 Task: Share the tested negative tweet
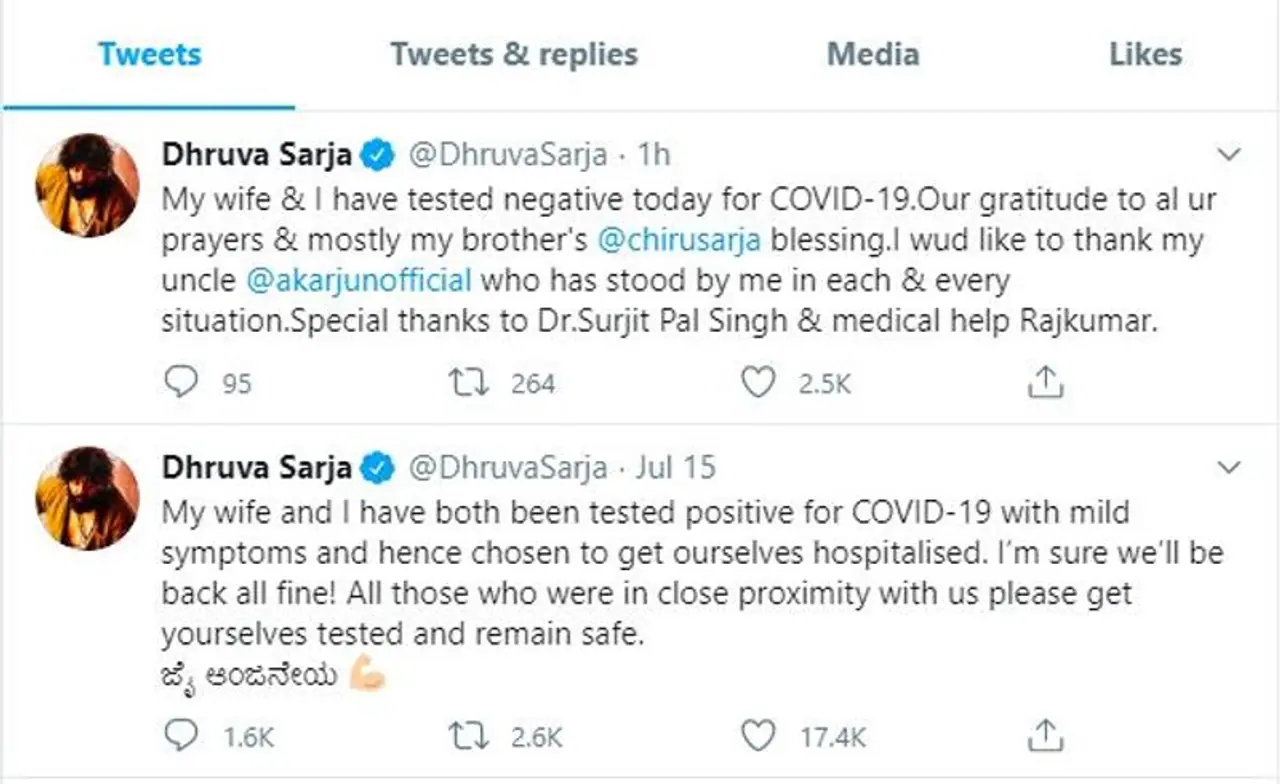tap(1044, 382)
